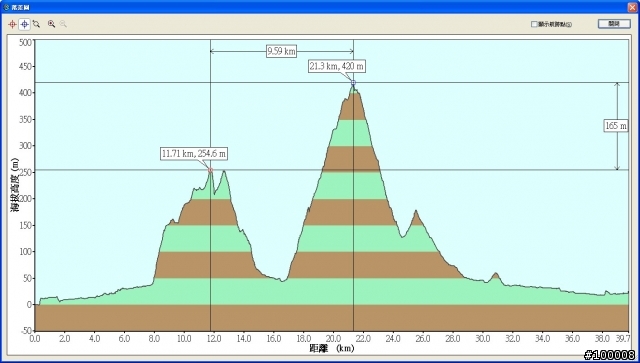The height and width of the screenshot is (363, 640).
Task: Click the zoom in magnifier icon
Action: pyautogui.click(x=51, y=24)
